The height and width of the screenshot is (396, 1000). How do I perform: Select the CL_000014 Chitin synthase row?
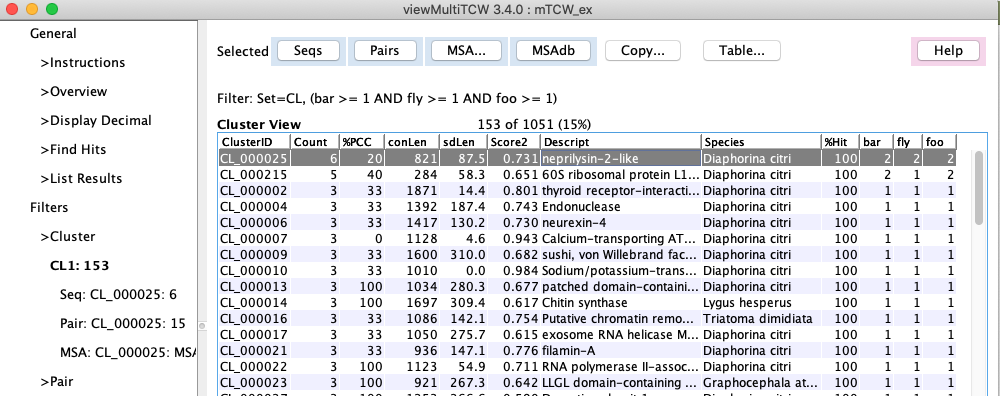click(x=587, y=303)
